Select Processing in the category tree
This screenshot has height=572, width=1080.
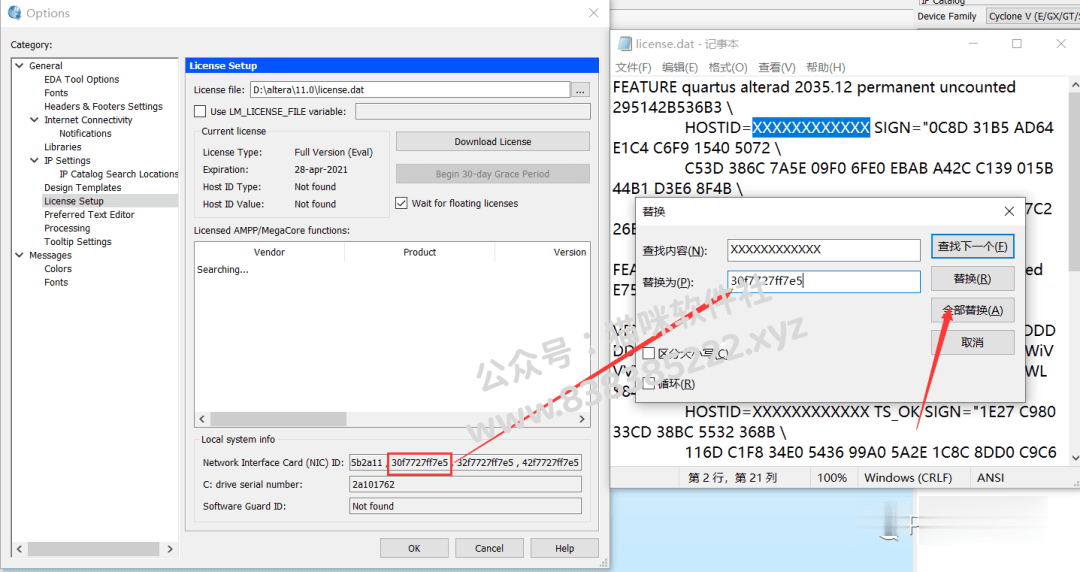point(67,228)
